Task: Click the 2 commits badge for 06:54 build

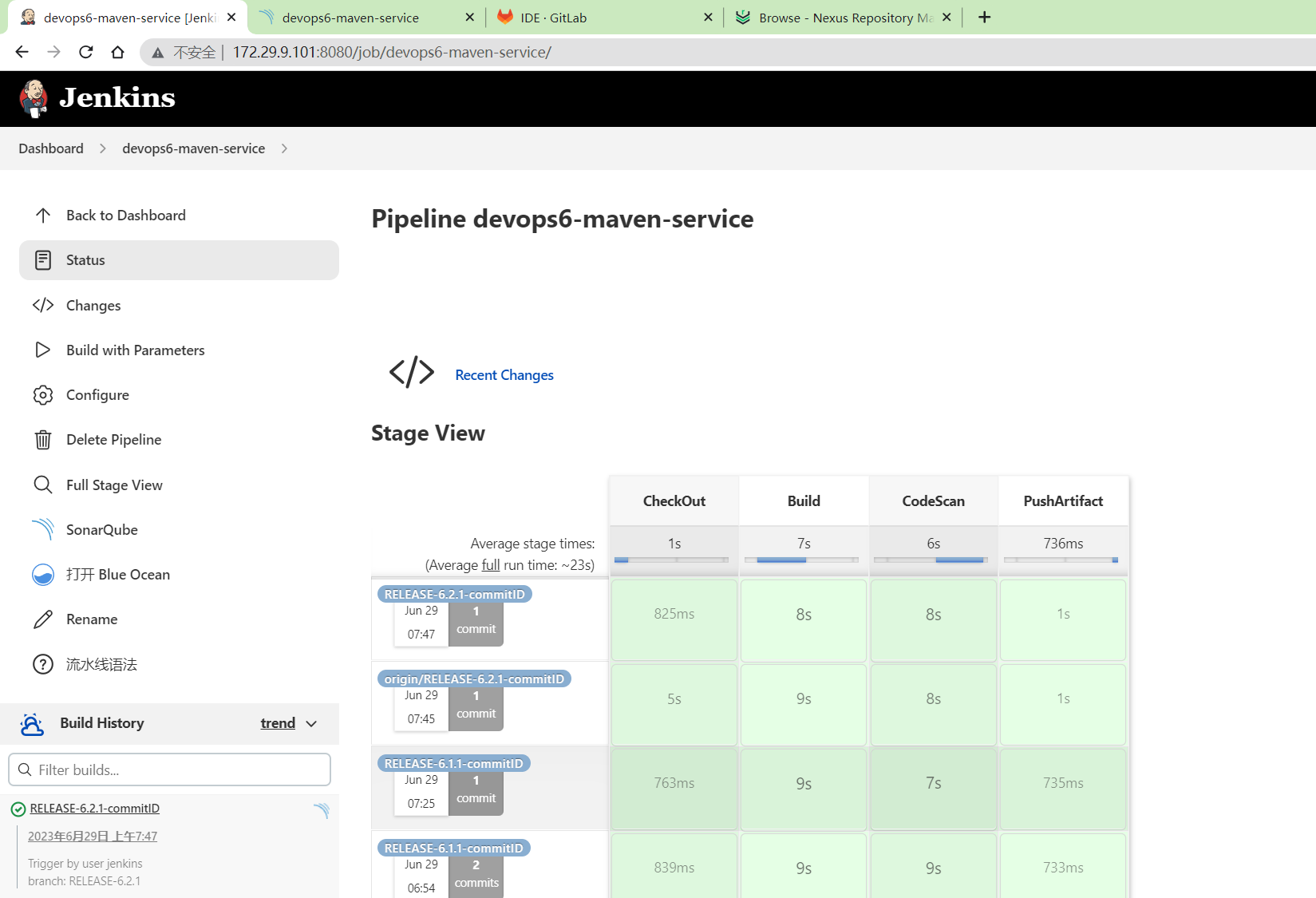Action: (x=476, y=875)
